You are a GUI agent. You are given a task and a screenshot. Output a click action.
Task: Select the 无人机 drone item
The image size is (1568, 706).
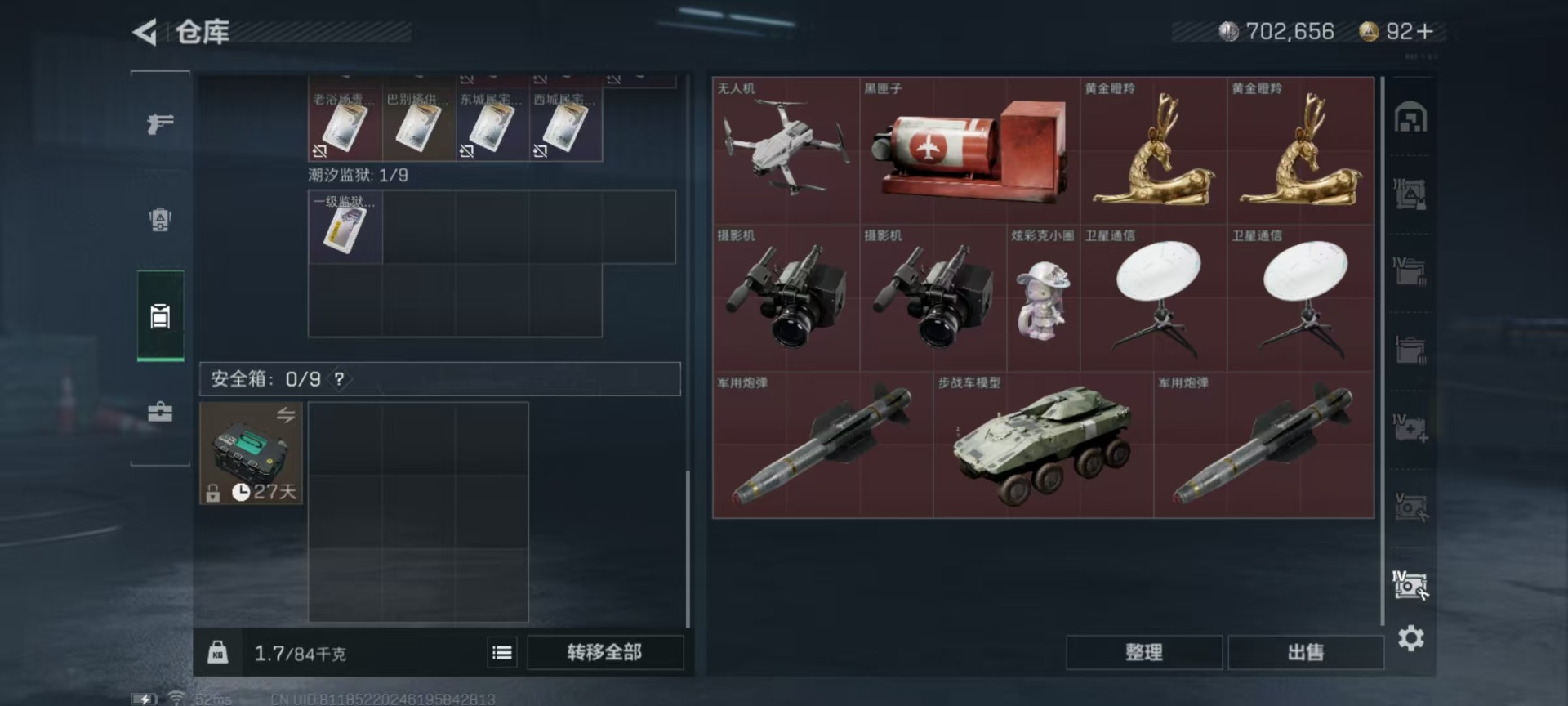tap(786, 150)
